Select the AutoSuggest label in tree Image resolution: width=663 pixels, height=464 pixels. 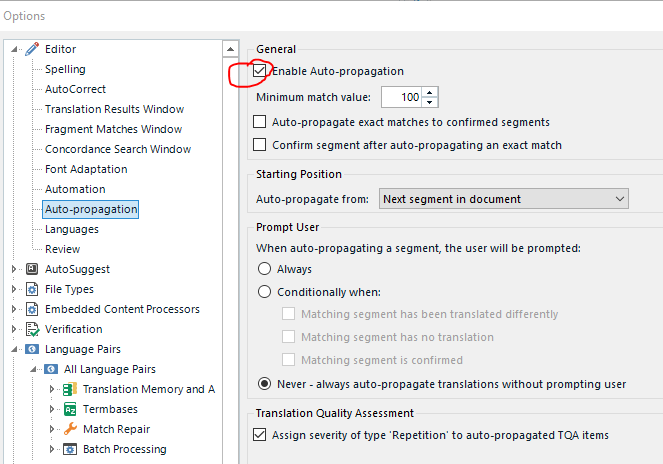click(x=77, y=269)
